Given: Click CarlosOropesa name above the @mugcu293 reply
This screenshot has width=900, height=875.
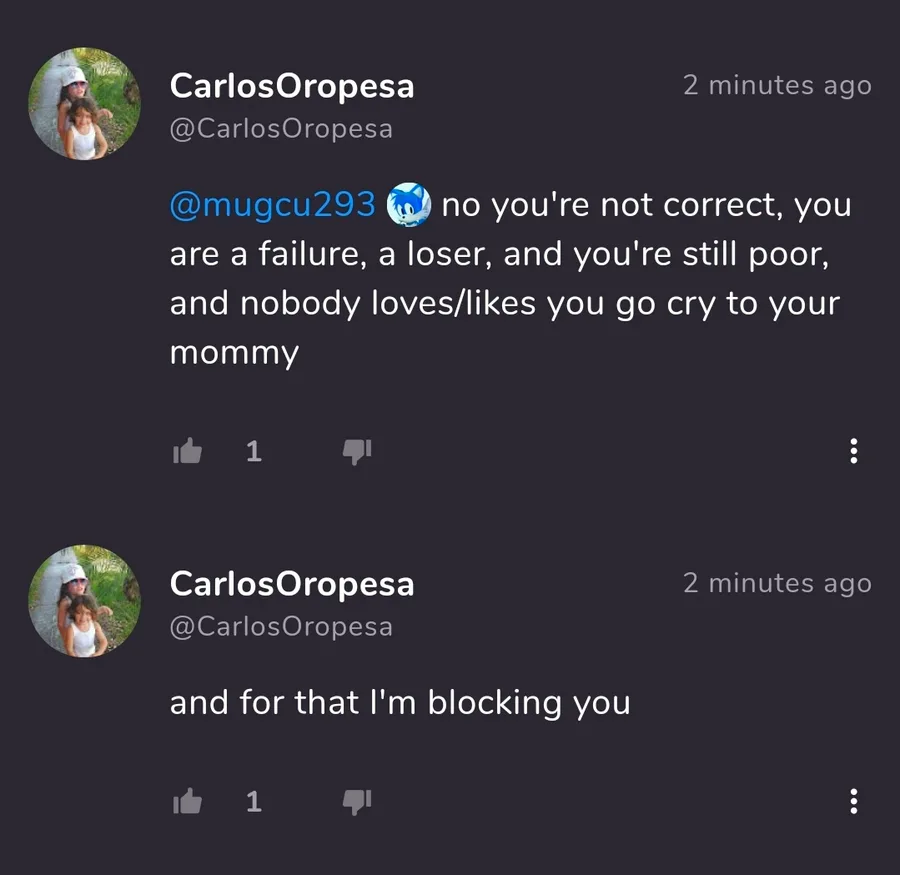Looking at the screenshot, I should pyautogui.click(x=292, y=86).
